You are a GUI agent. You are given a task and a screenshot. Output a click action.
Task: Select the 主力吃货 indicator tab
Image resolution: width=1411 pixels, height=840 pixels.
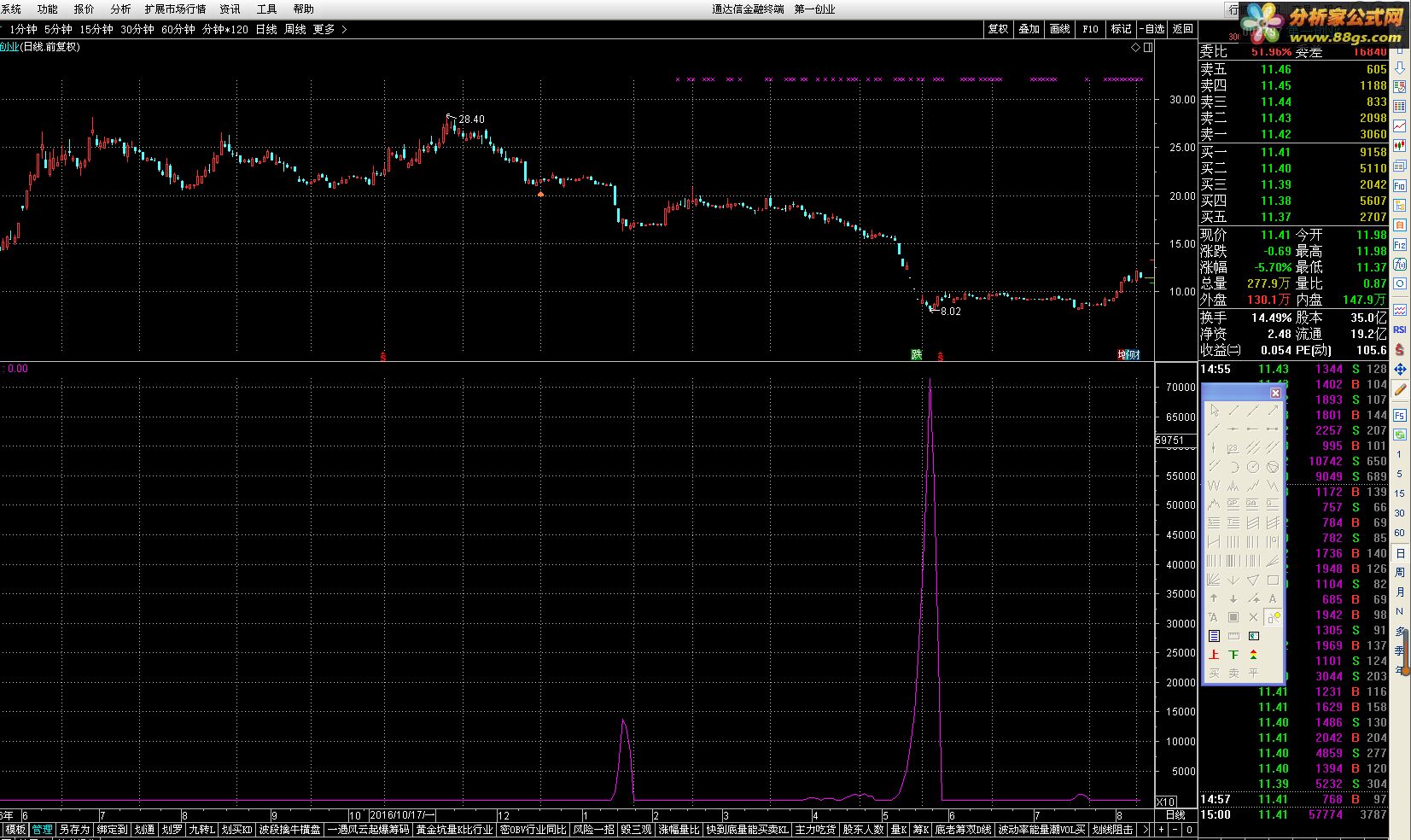coord(815,829)
